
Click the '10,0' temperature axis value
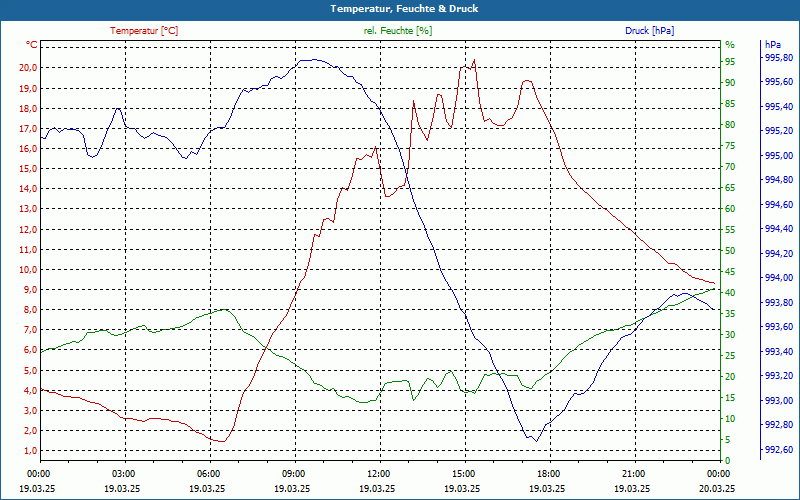click(x=27, y=269)
